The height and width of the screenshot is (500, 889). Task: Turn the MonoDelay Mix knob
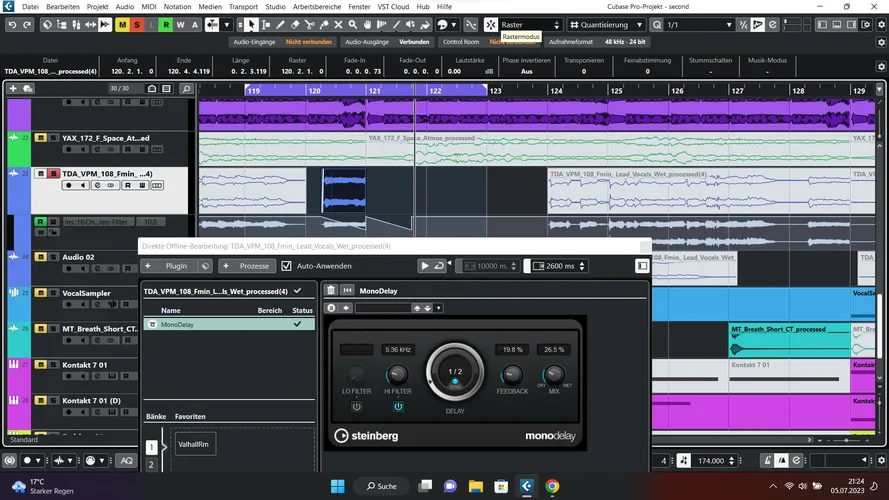point(553,375)
